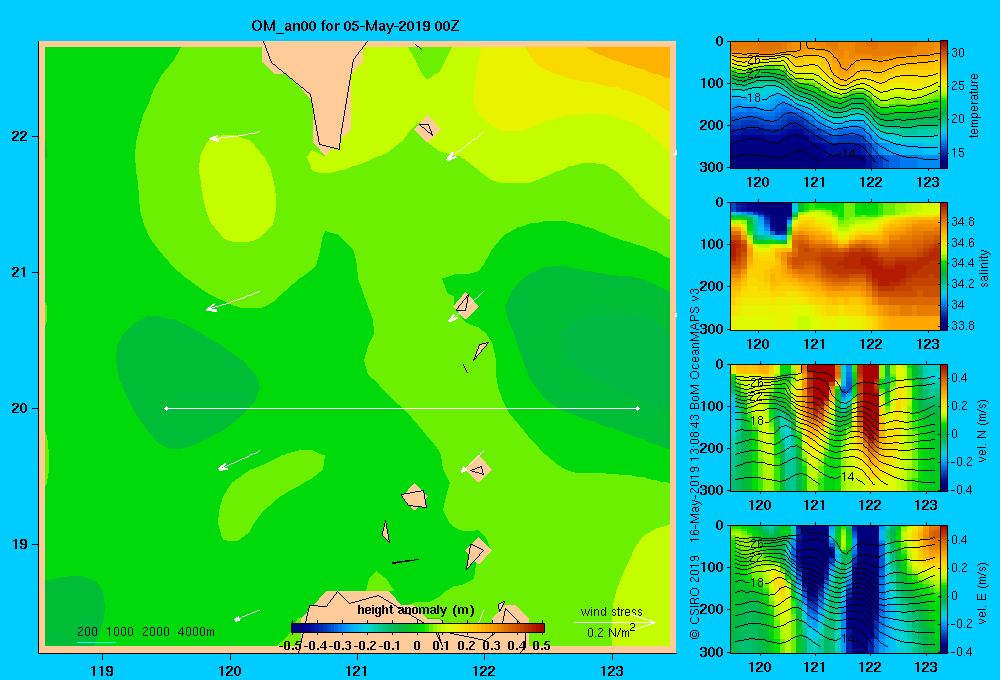Select the vel. E color scale bar
Viewport: 1000px width, 680px height.
pyautogui.click(x=943, y=589)
